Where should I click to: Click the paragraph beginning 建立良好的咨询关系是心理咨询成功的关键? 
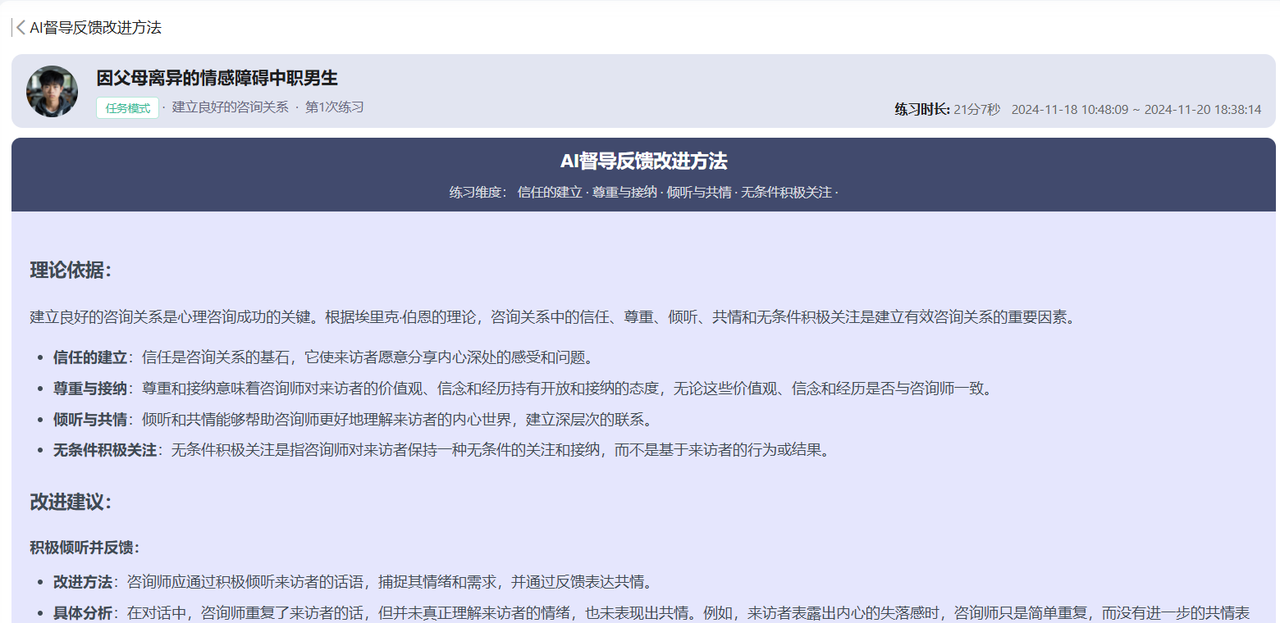[x=553, y=317]
